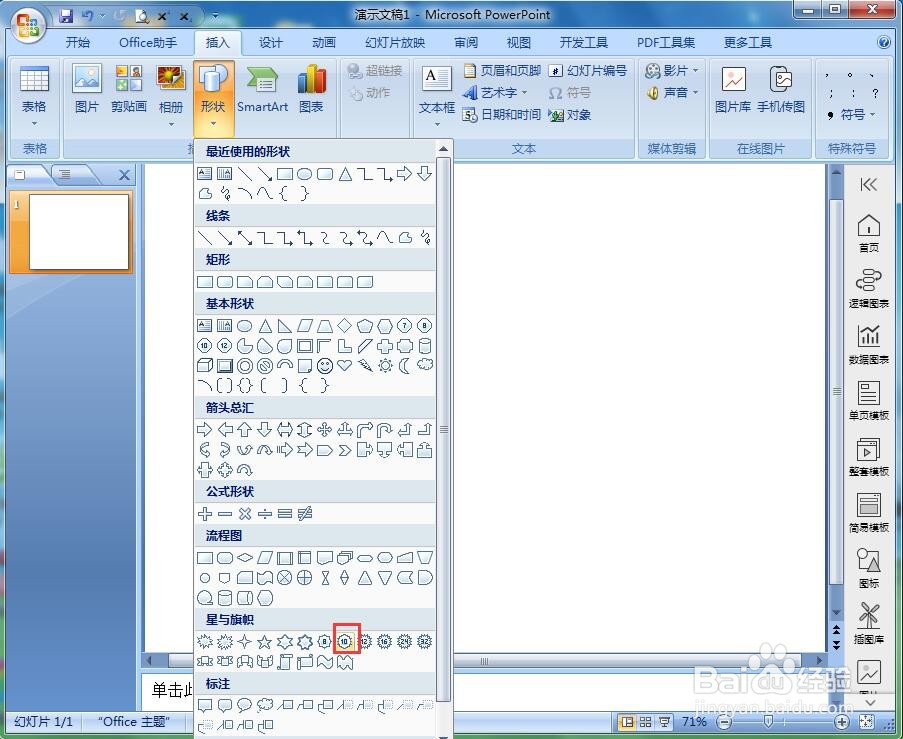Insert 幻灯片编号 slide number
The image size is (903, 739).
coord(588,70)
